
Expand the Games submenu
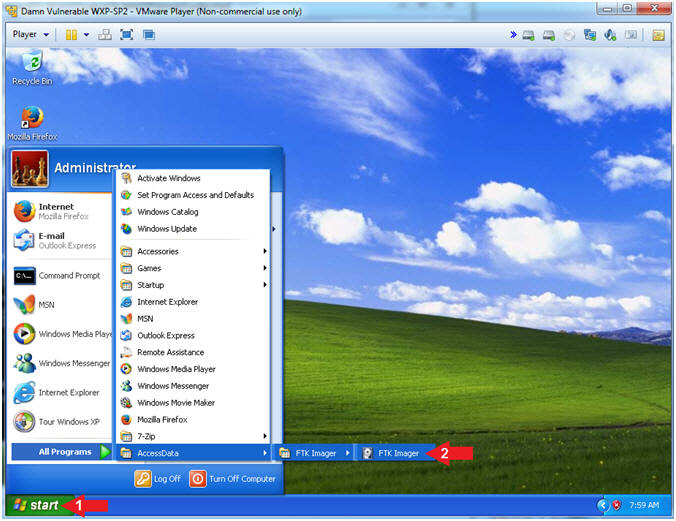pyautogui.click(x=192, y=268)
